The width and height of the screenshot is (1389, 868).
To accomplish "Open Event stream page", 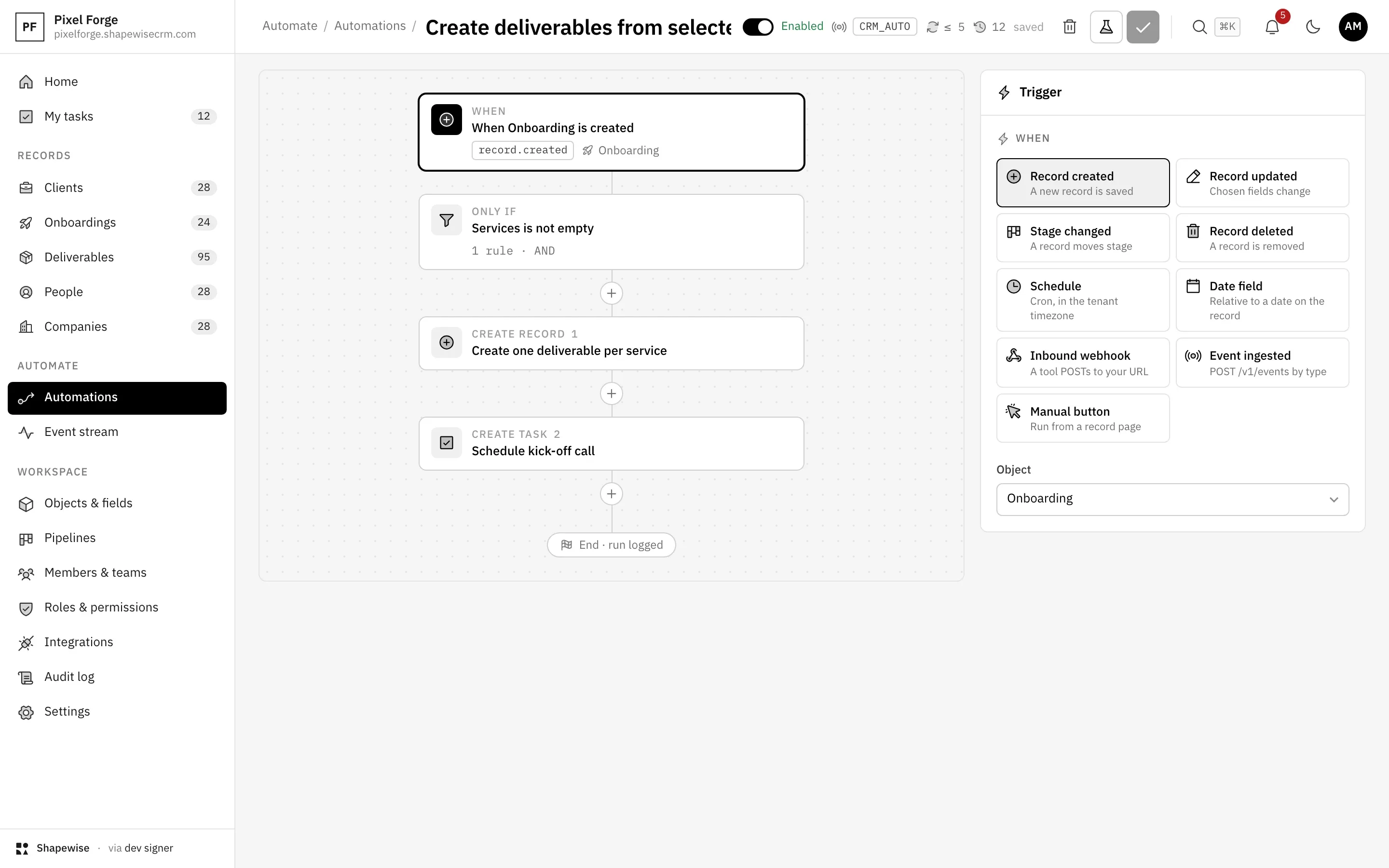I will click(x=117, y=432).
